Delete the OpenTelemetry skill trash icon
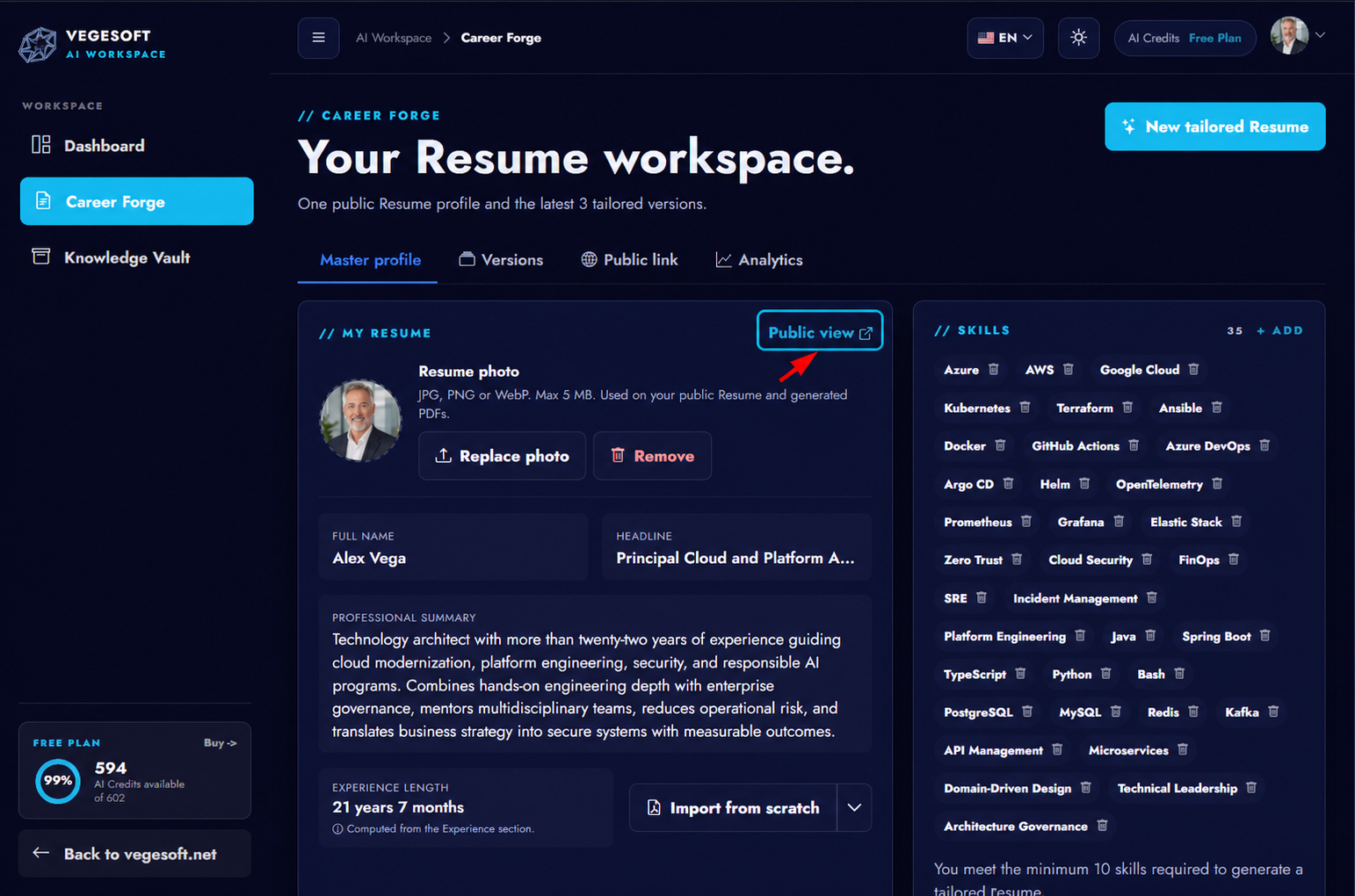This screenshot has width=1355, height=896. (x=1217, y=484)
